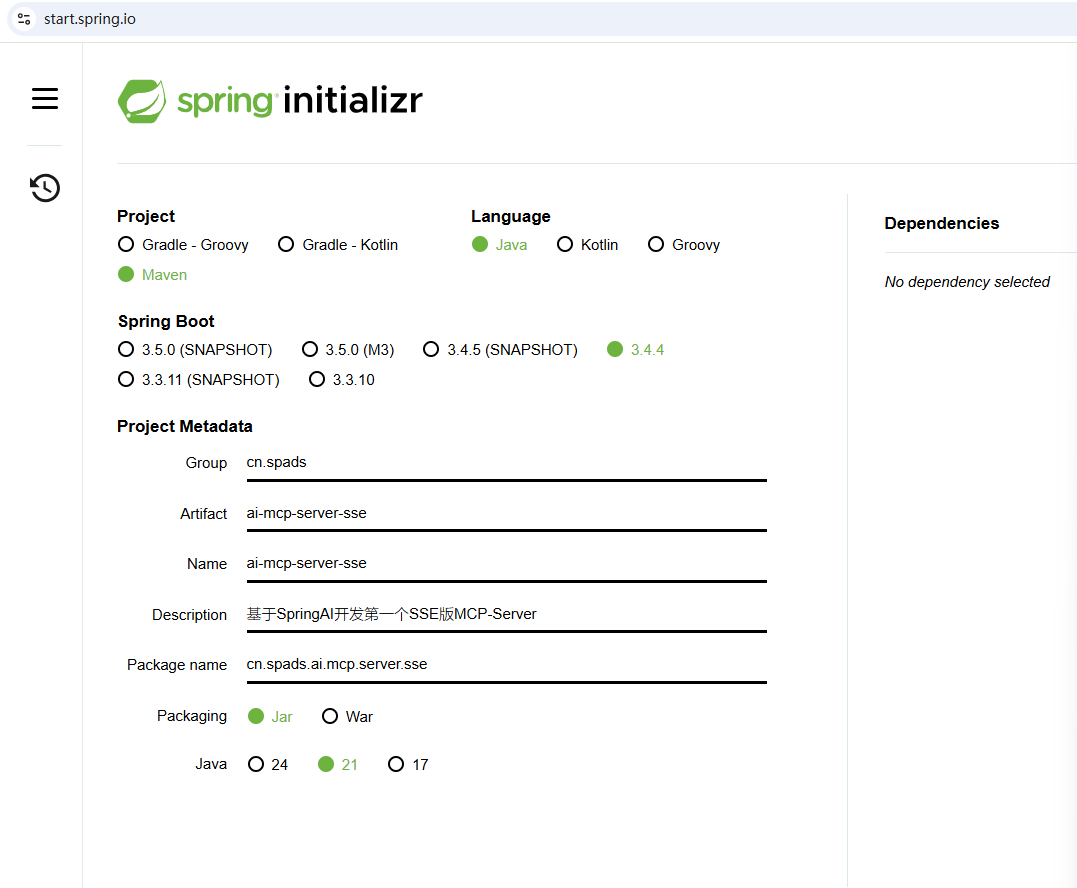This screenshot has height=888, width=1077.
Task: Click the Description input field
Action: tap(506, 615)
